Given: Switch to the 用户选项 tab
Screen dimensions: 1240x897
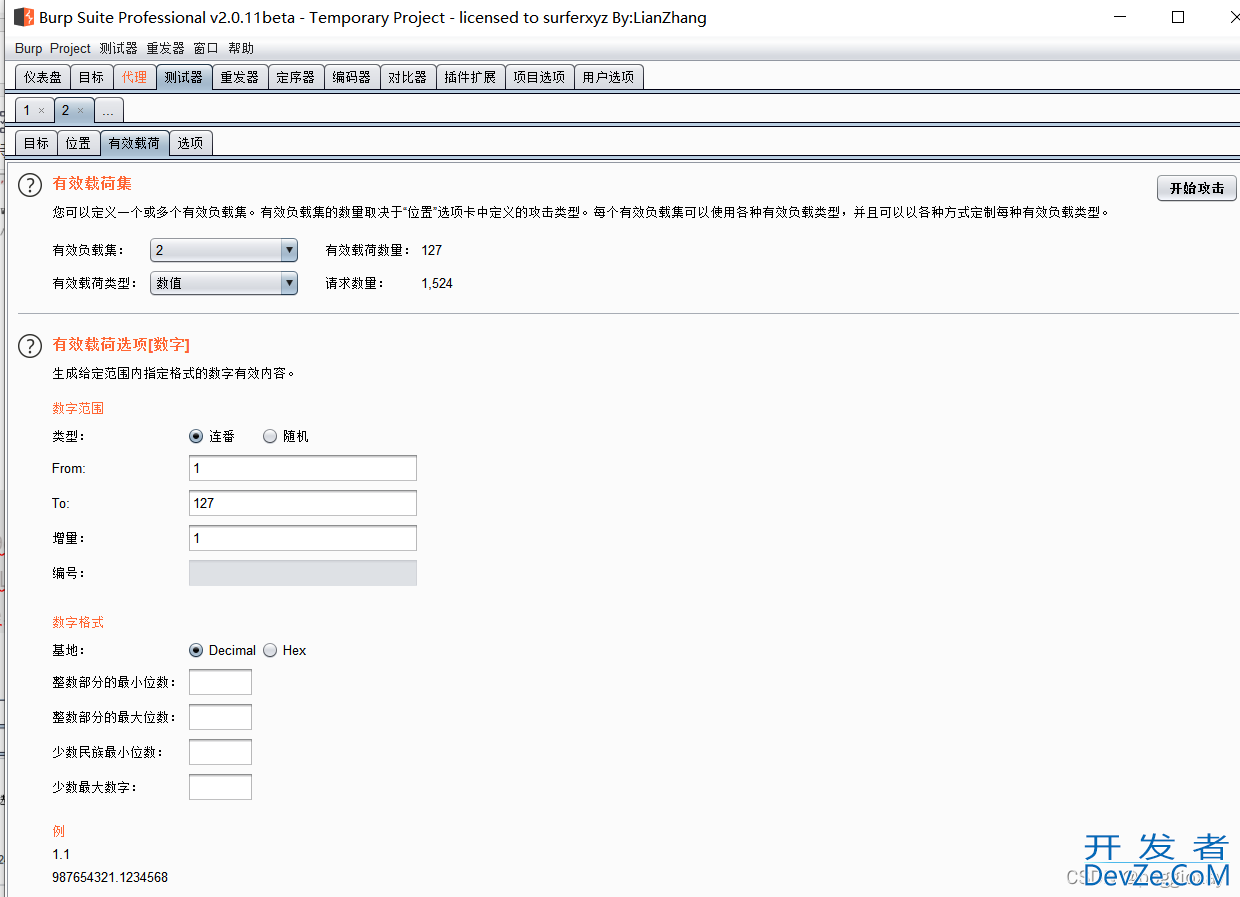Looking at the screenshot, I should point(609,77).
